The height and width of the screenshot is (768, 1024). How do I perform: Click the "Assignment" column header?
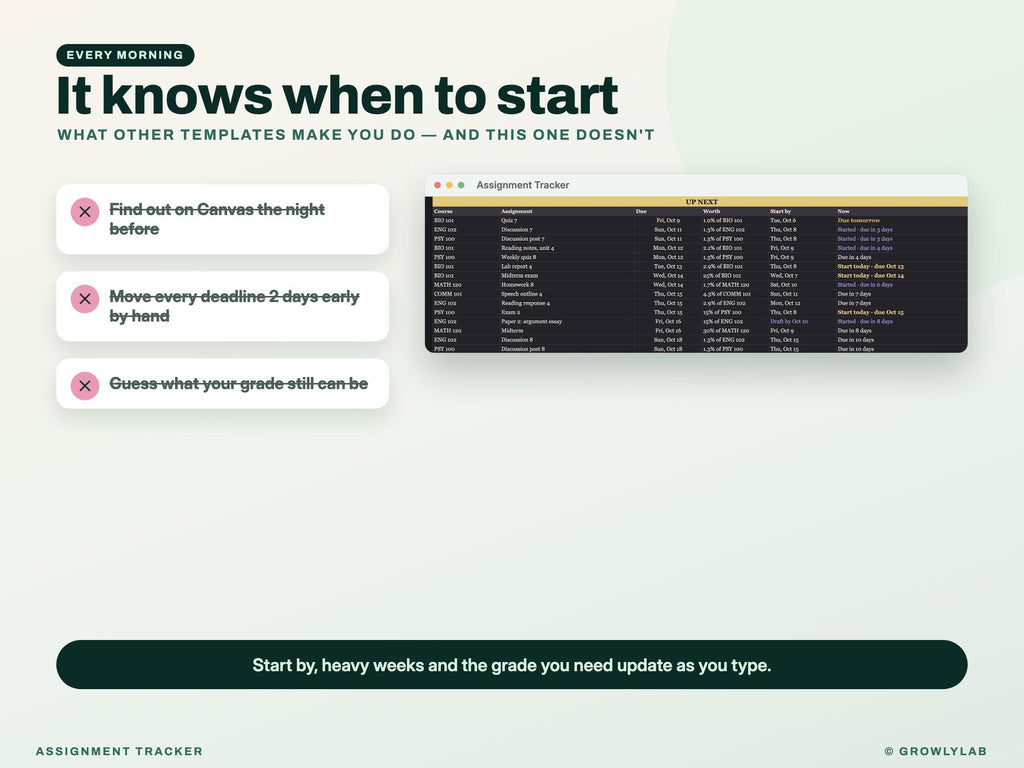(517, 212)
